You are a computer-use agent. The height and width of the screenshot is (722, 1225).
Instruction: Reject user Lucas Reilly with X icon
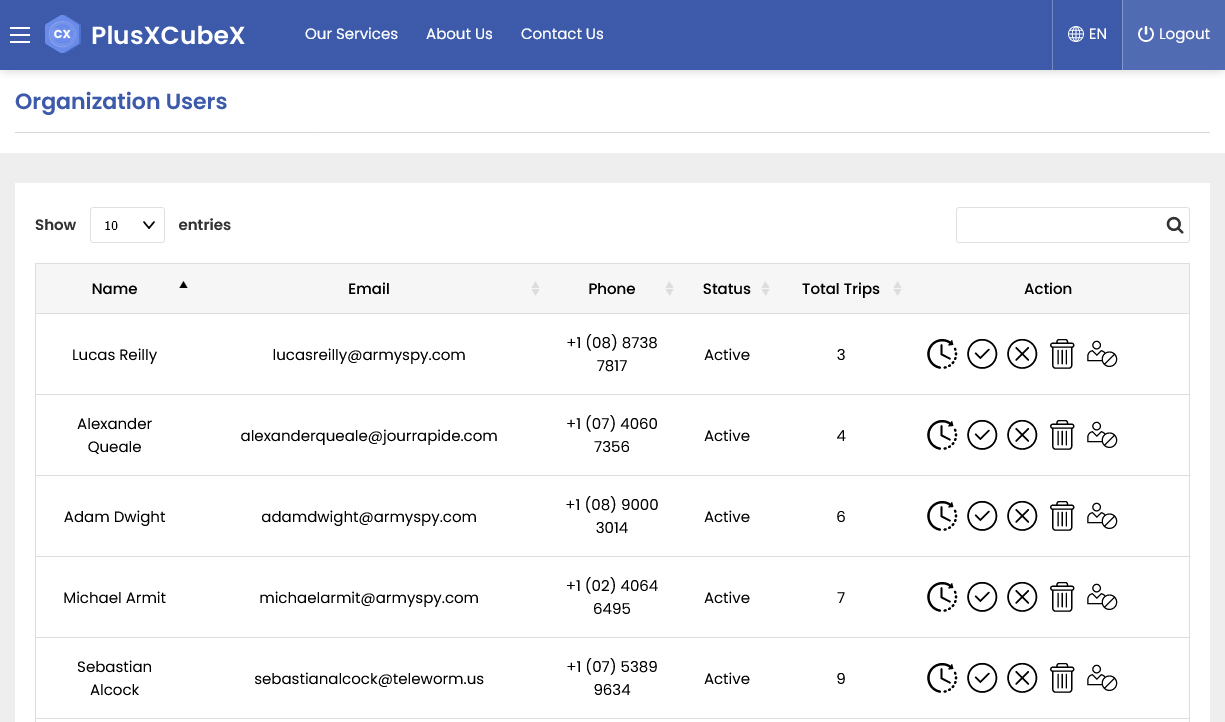pyautogui.click(x=1022, y=354)
